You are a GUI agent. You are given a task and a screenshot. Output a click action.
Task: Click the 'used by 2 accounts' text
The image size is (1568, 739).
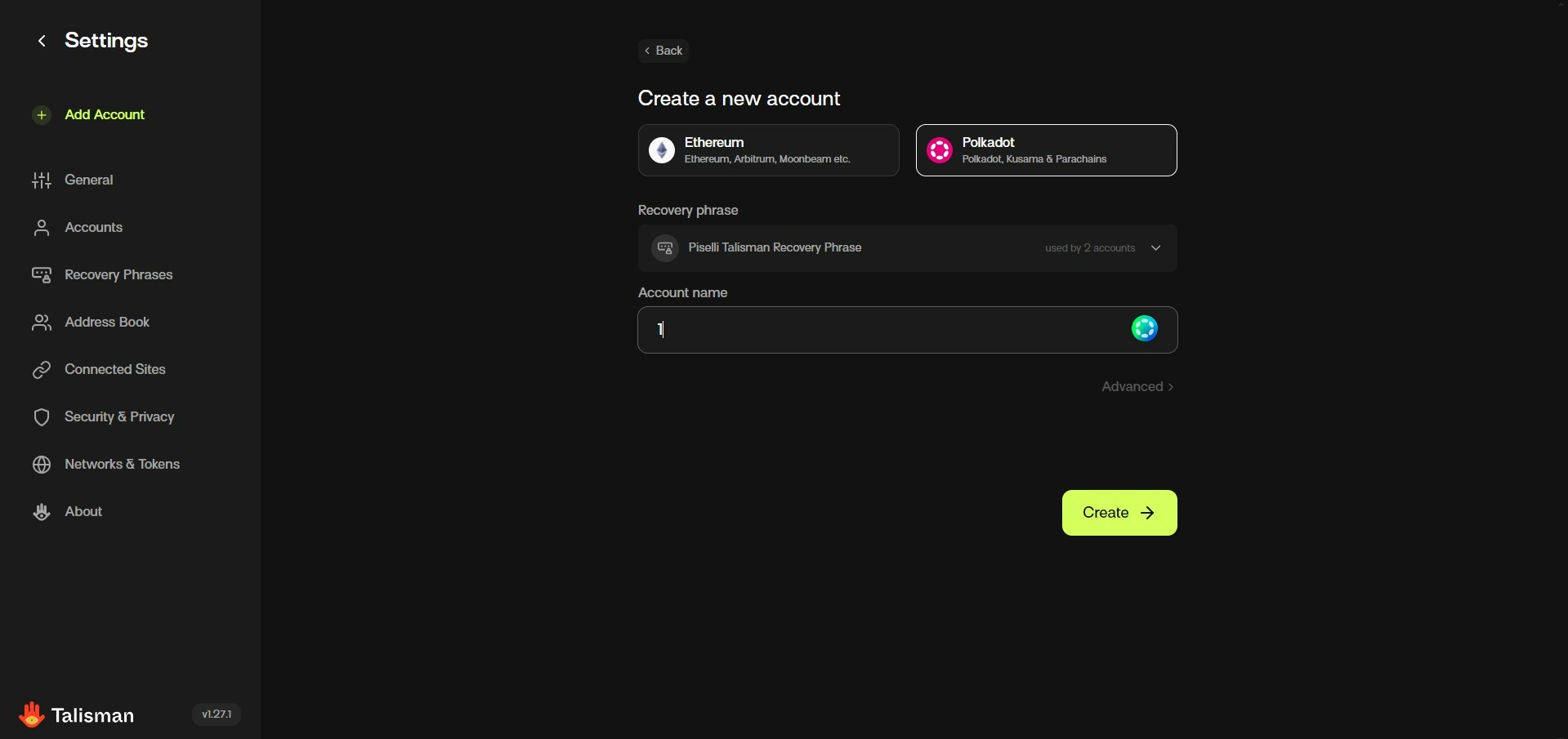click(1090, 248)
